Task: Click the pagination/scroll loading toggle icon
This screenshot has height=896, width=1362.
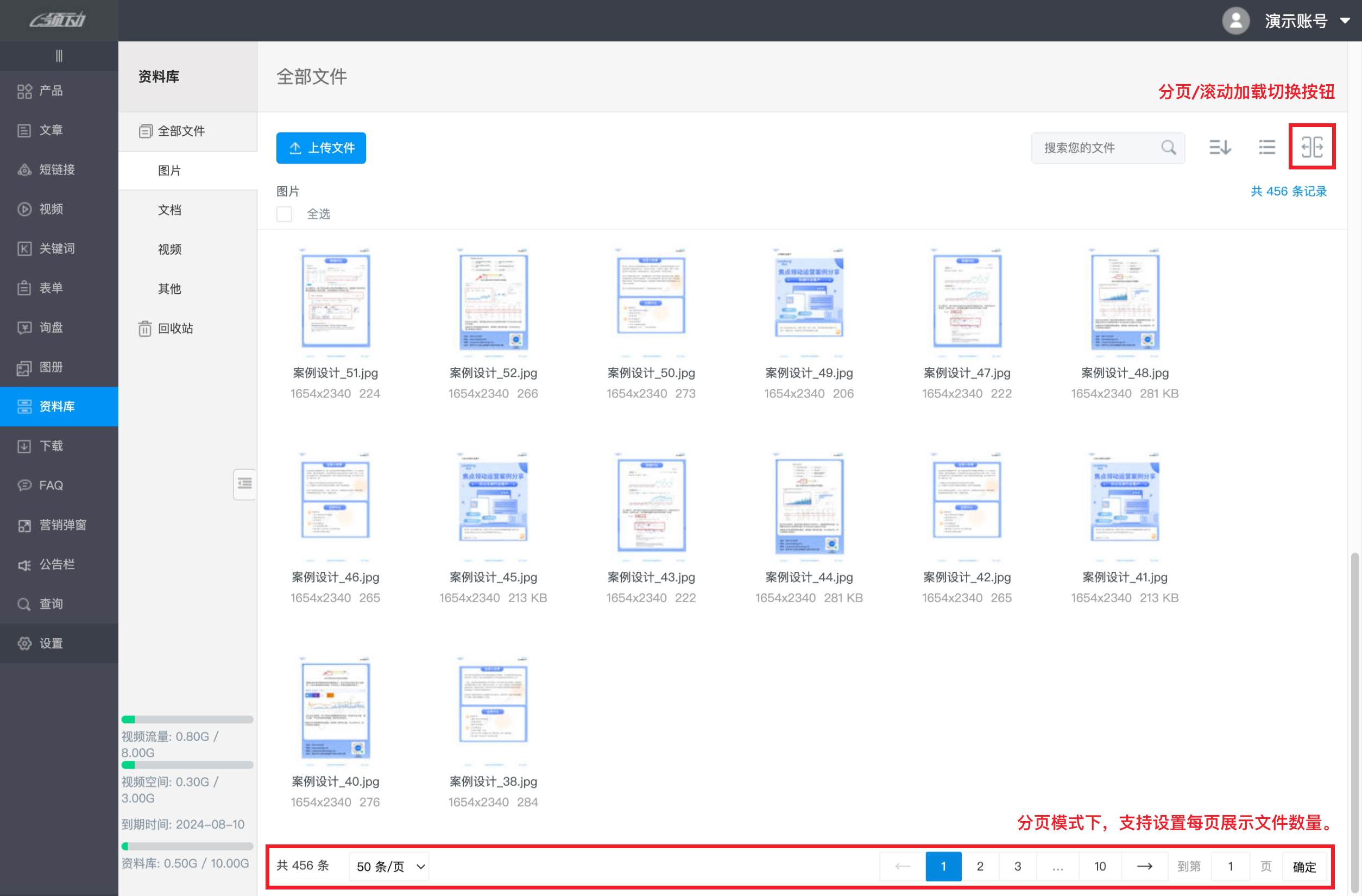Action: tap(1311, 147)
